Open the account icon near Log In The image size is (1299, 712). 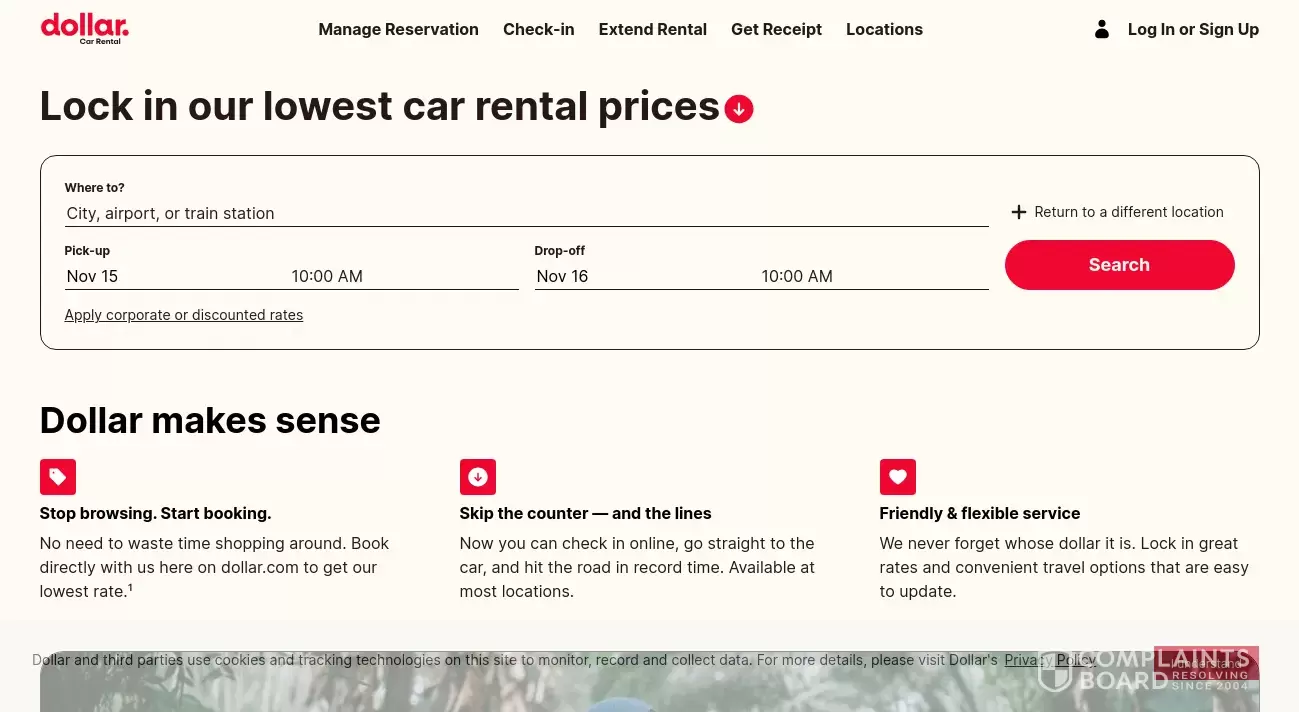click(x=1101, y=29)
